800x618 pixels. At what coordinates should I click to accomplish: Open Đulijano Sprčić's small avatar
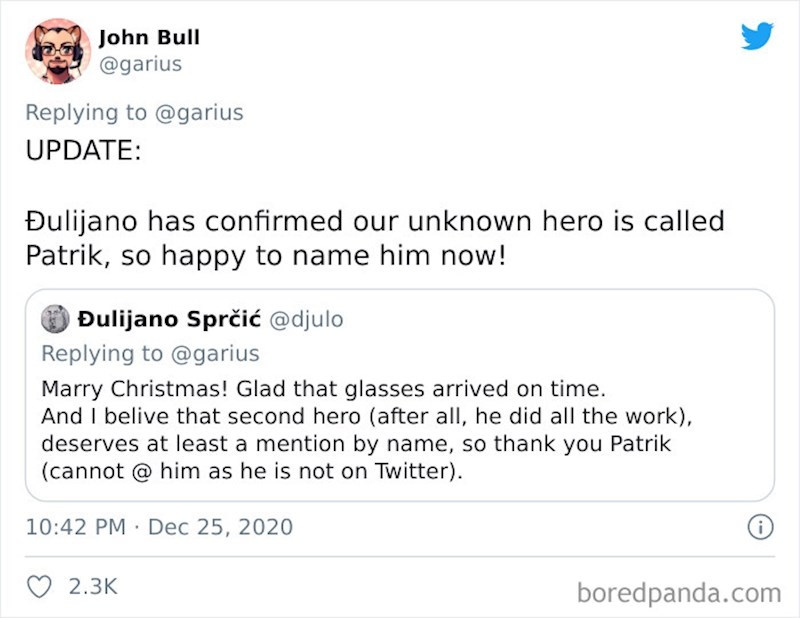[x=53, y=318]
